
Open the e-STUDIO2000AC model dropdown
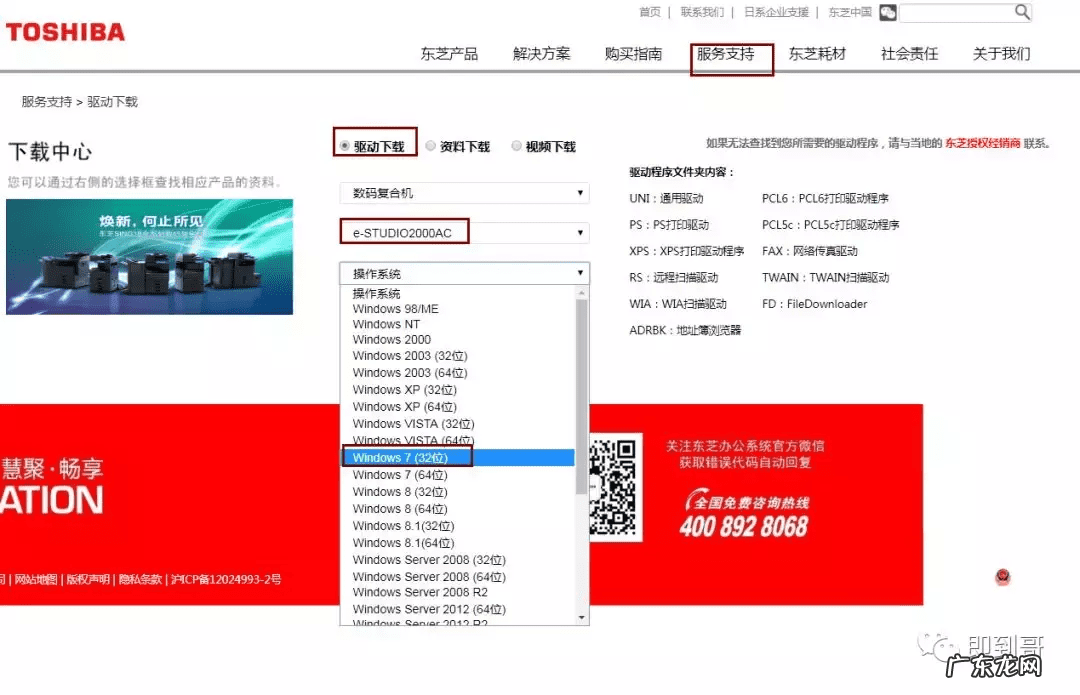[x=466, y=231]
